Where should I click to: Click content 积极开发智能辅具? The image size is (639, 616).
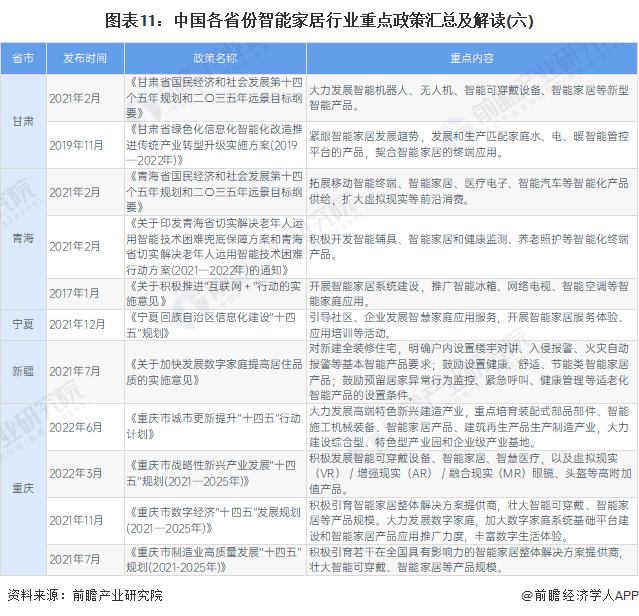(469, 246)
